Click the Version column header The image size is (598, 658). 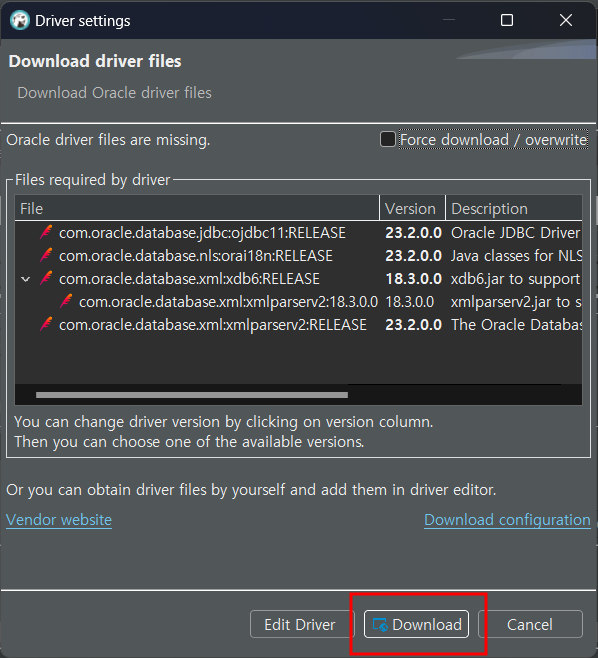pos(412,209)
